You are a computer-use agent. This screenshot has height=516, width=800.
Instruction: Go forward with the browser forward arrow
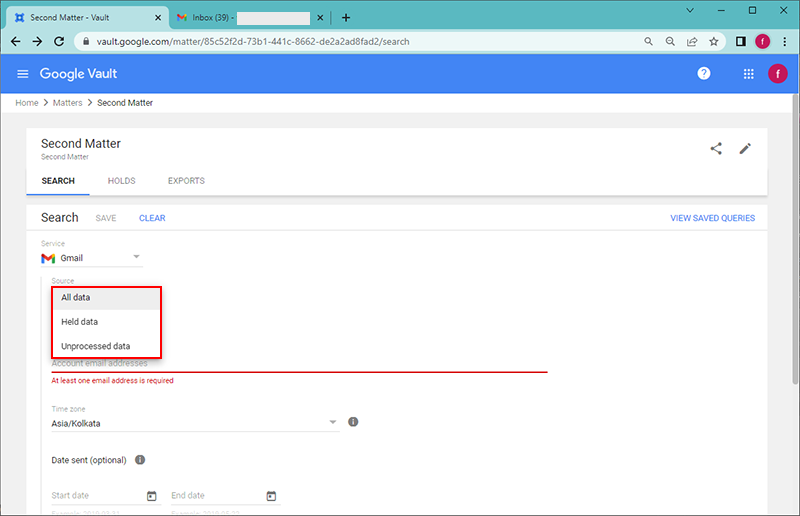(37, 41)
